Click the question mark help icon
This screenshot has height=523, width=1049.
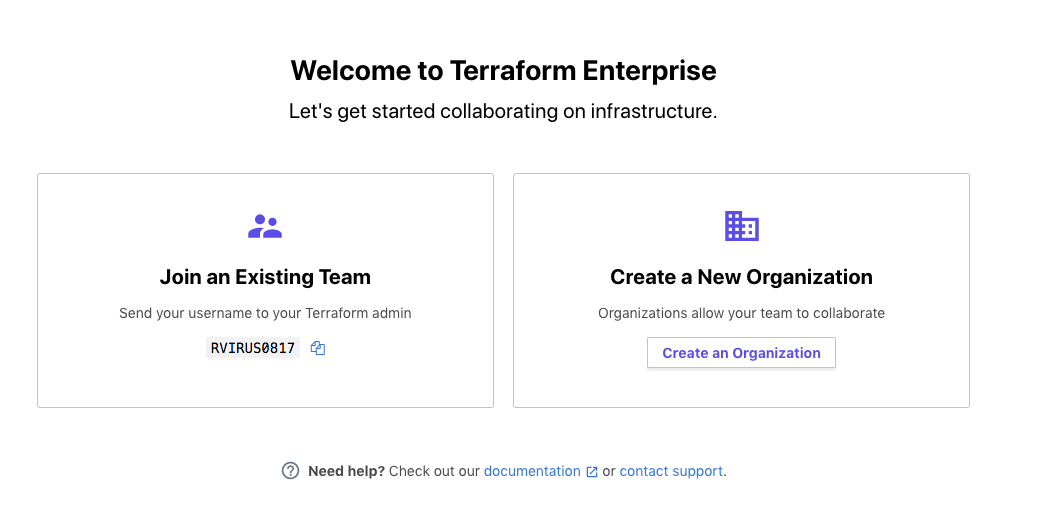290,471
